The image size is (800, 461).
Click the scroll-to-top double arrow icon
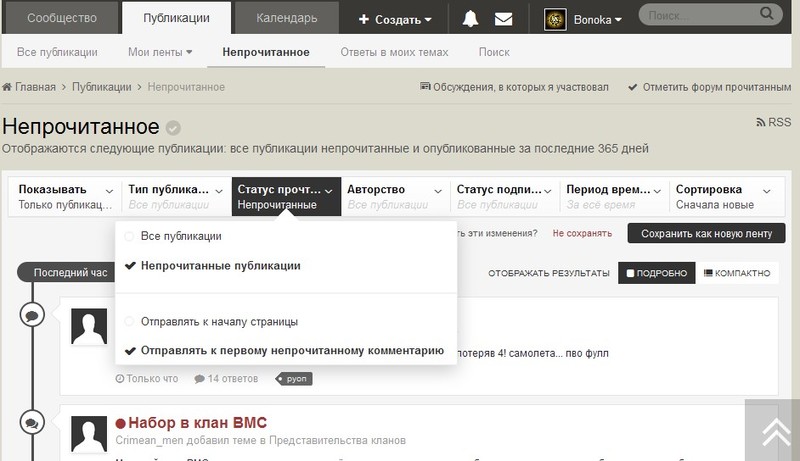pyautogui.click(x=776, y=431)
